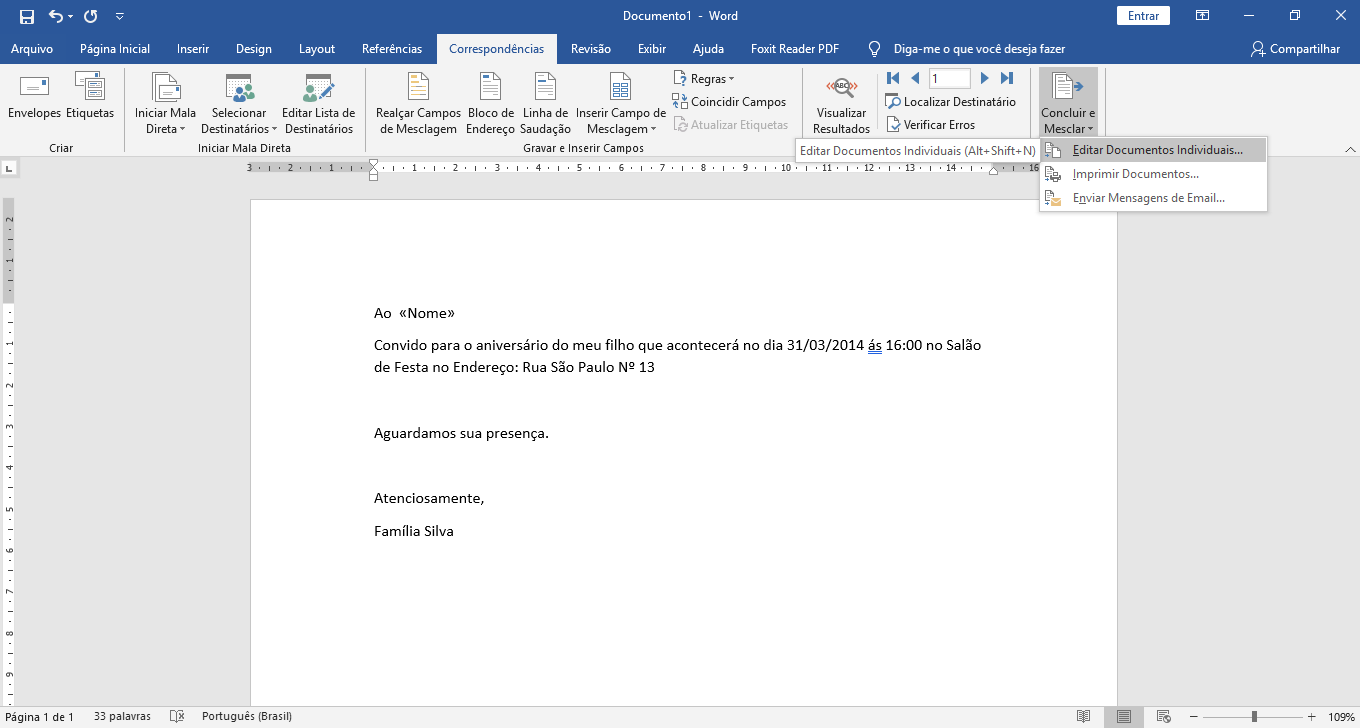Click Verificar Erros button
The image size is (1360, 728).
[930, 125]
